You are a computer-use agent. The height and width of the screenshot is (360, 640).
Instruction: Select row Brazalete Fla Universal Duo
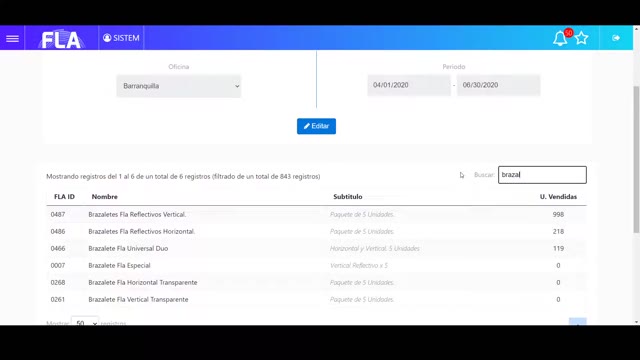pos(316,249)
